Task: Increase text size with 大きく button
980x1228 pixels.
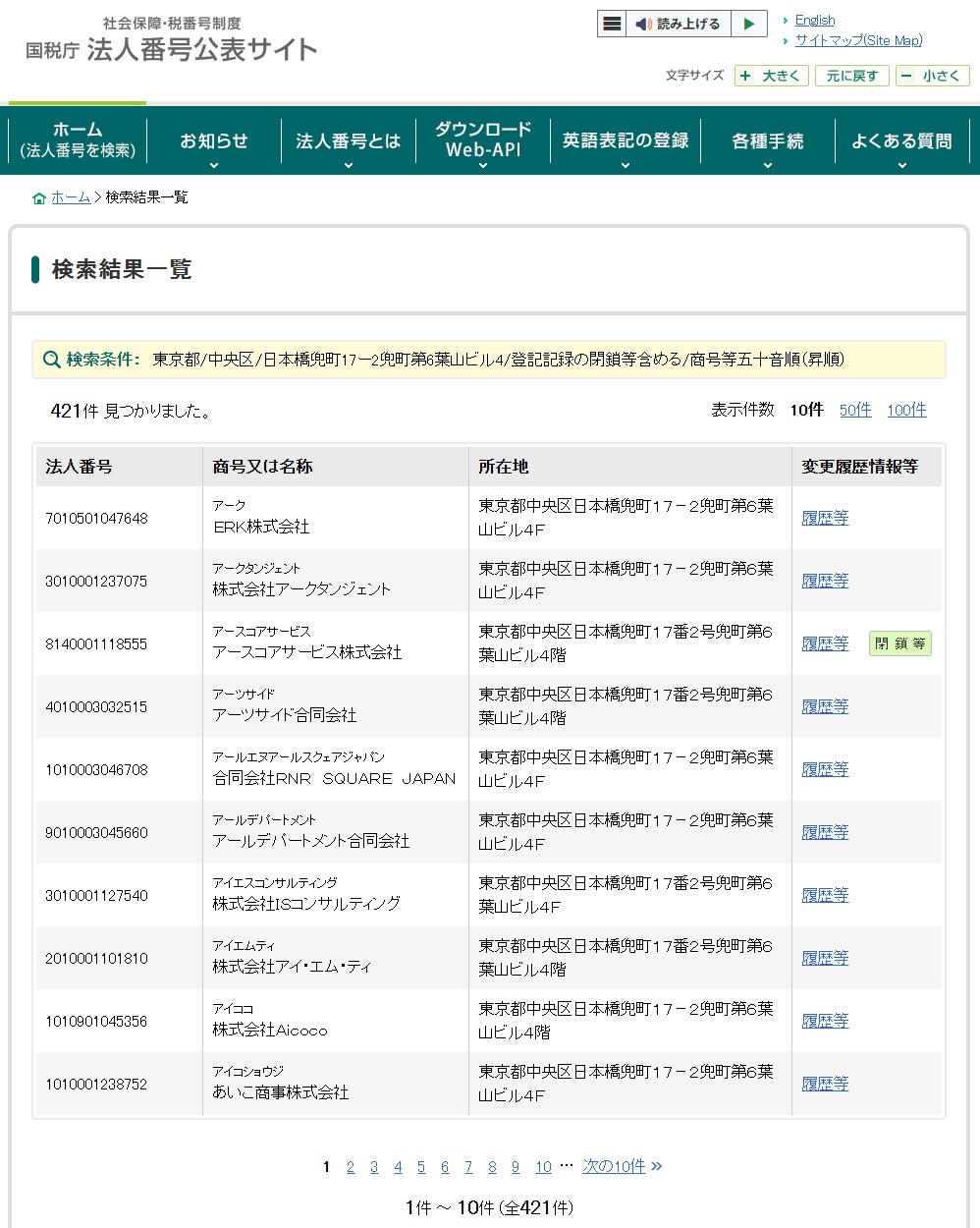Action: (x=771, y=76)
